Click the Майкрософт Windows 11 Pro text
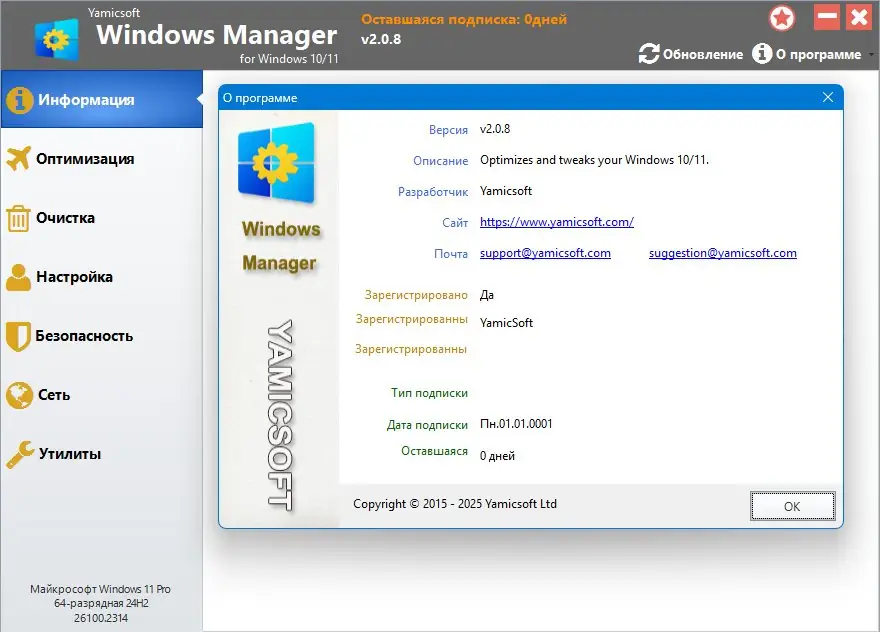The width and height of the screenshot is (880, 632). click(100, 589)
